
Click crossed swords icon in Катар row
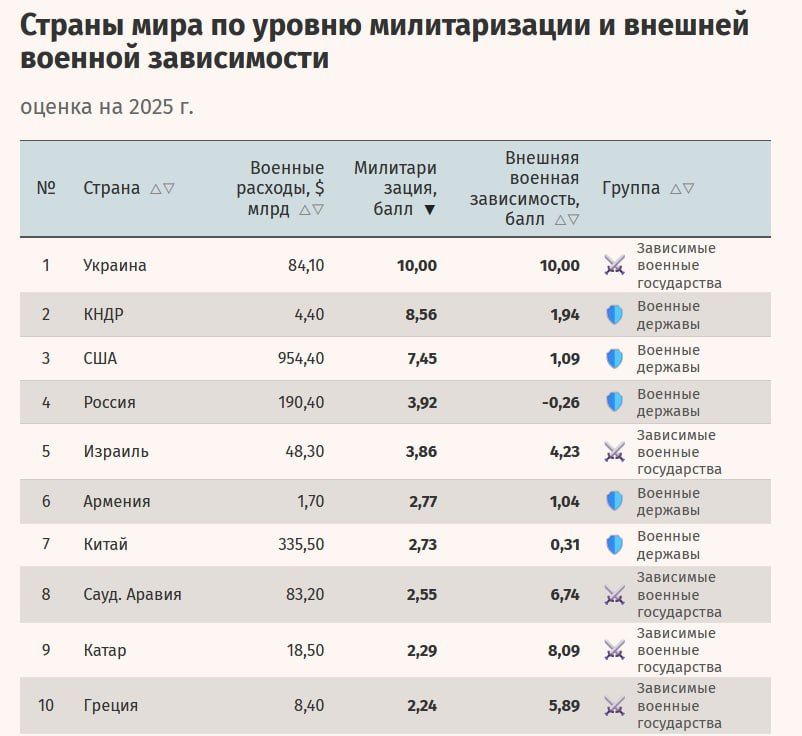pyautogui.click(x=614, y=650)
